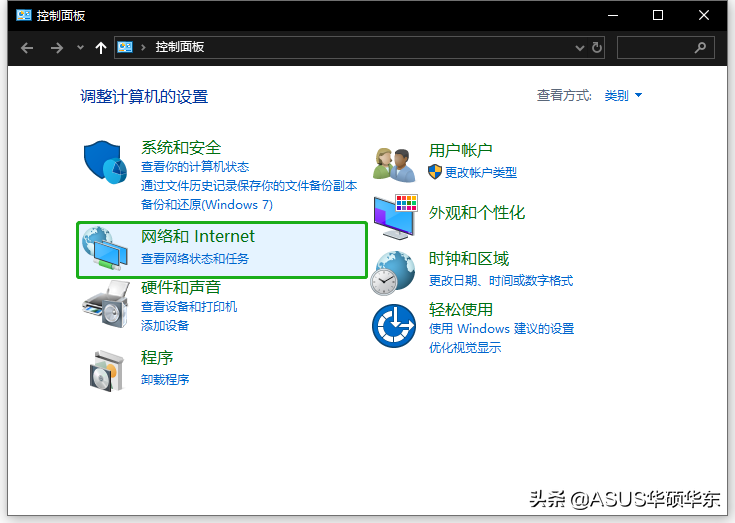Click the 轻松使用 blue circle icon
This screenshot has width=735, height=523.
[394, 326]
